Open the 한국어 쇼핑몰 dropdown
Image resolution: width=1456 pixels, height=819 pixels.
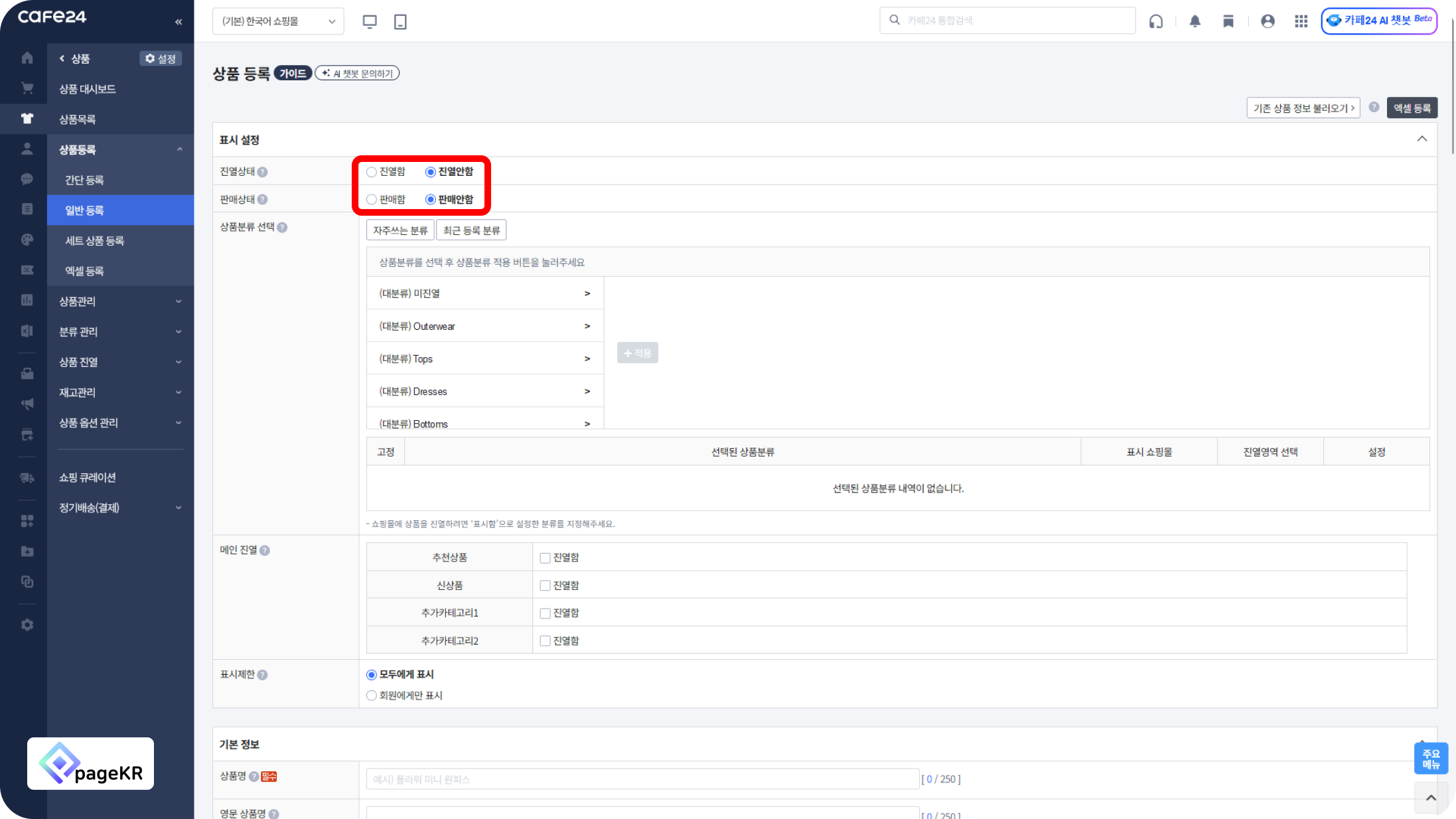click(278, 21)
